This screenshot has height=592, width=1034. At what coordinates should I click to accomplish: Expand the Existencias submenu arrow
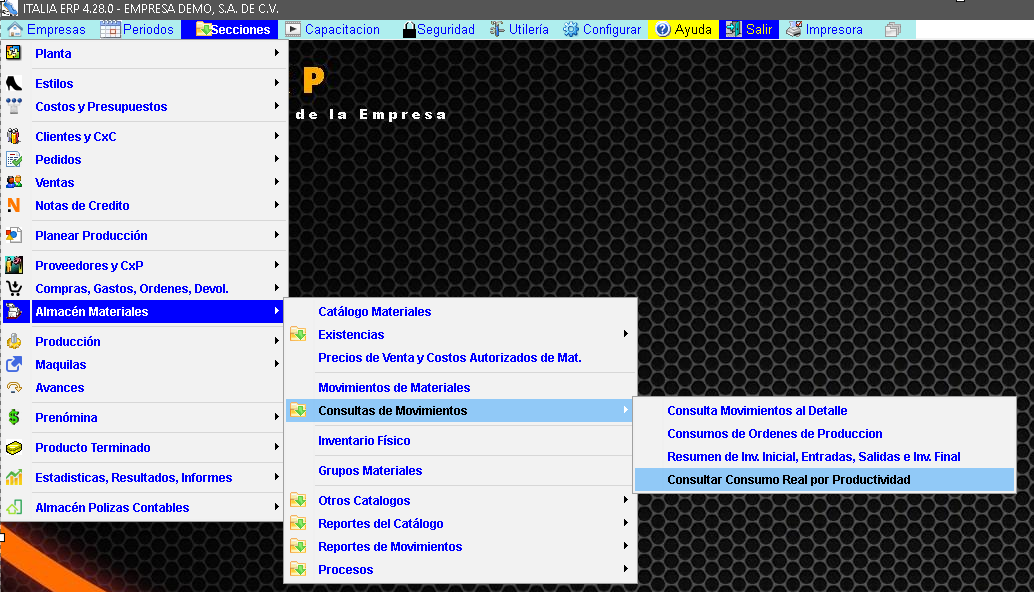626,335
